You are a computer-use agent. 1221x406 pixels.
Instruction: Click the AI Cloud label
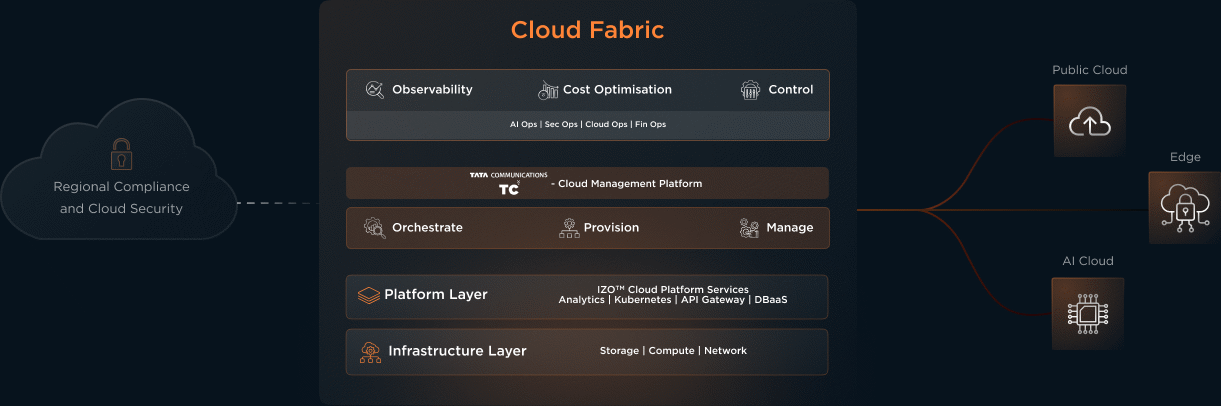[1088, 261]
